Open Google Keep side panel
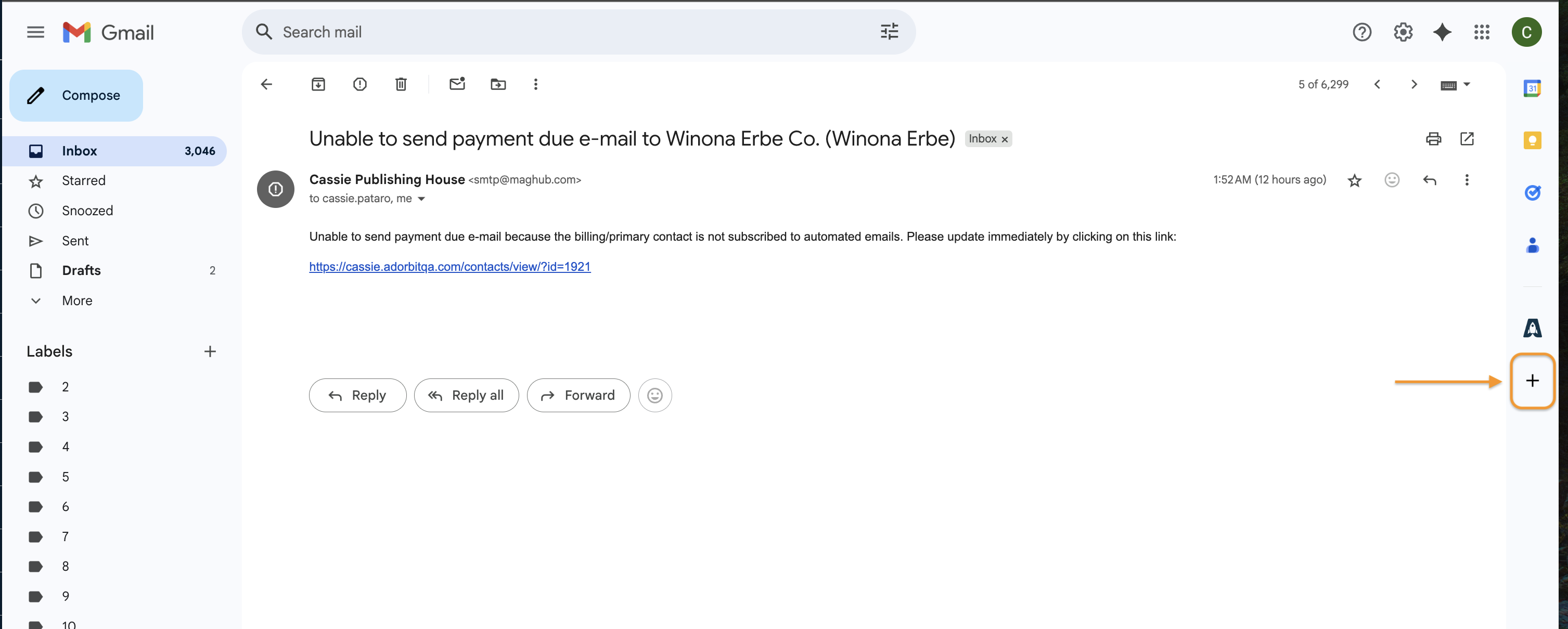 tap(1532, 140)
